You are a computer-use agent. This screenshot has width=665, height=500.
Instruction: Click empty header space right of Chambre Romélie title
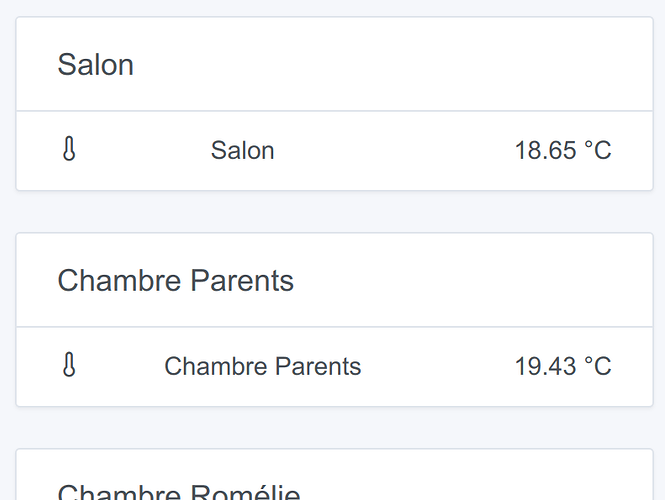pos(480,490)
